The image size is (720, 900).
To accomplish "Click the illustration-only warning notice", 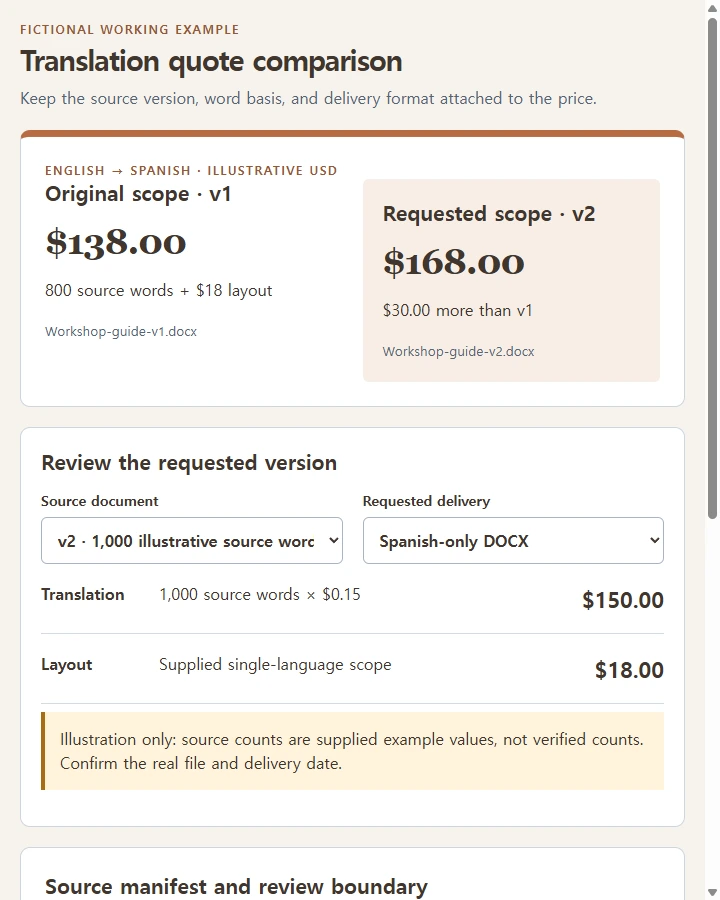I will (353, 751).
